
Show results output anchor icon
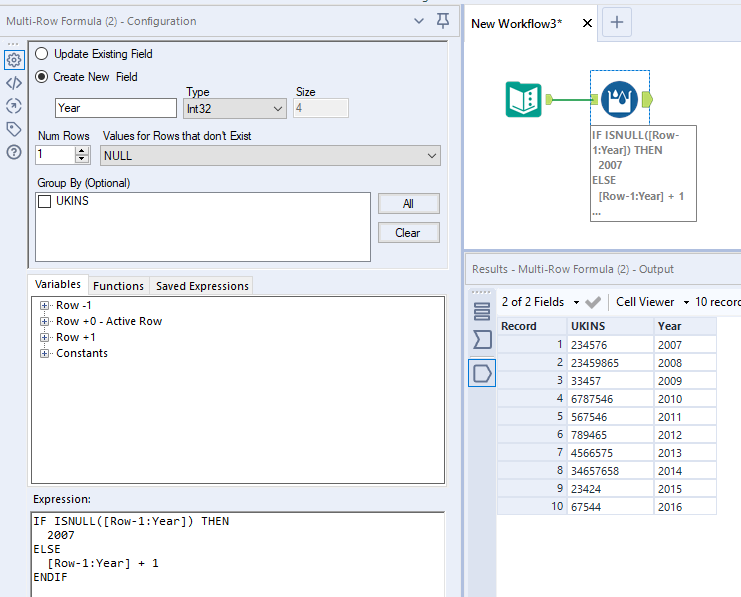point(482,373)
